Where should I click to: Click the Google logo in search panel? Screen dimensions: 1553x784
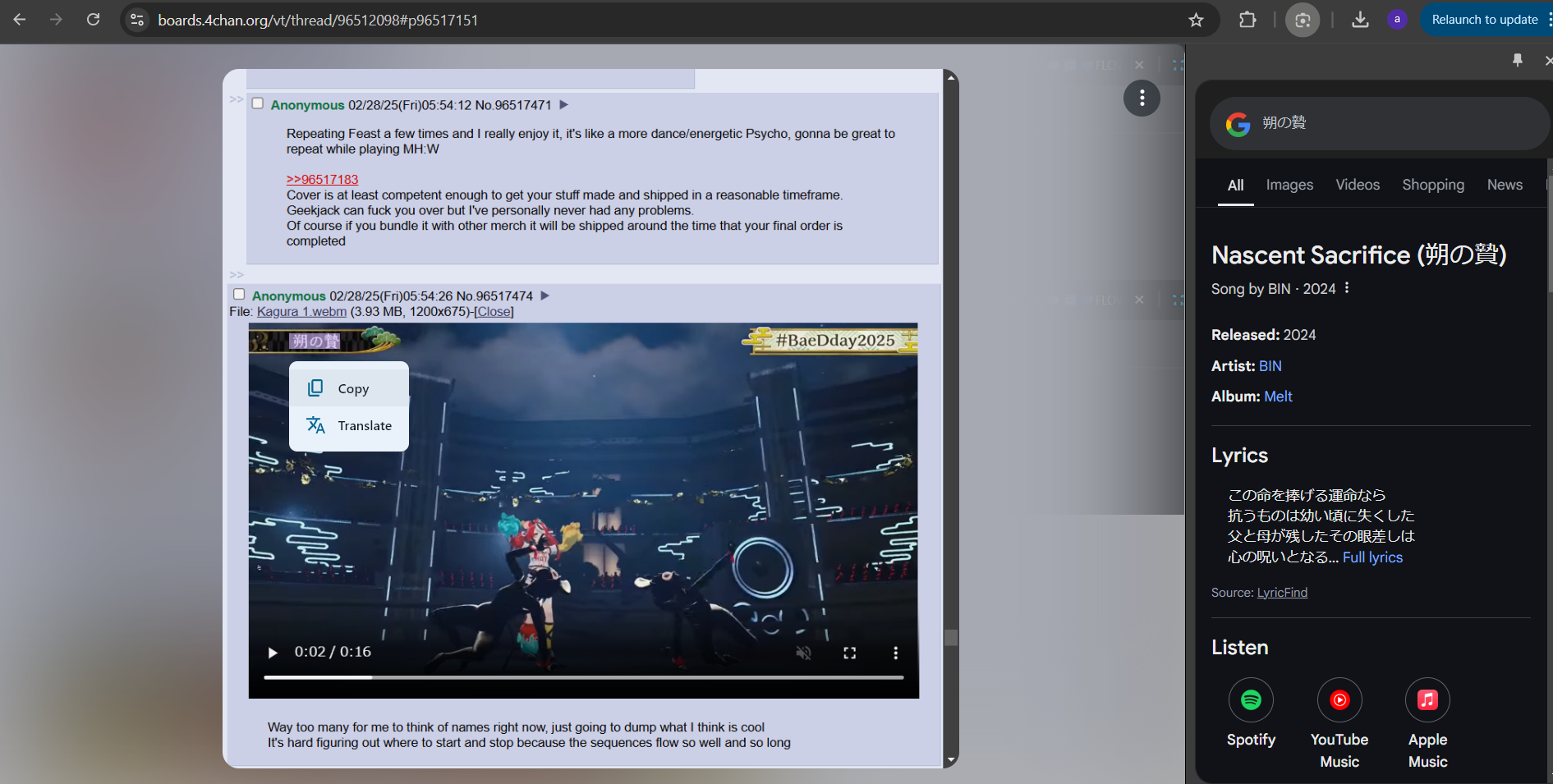[x=1238, y=124]
